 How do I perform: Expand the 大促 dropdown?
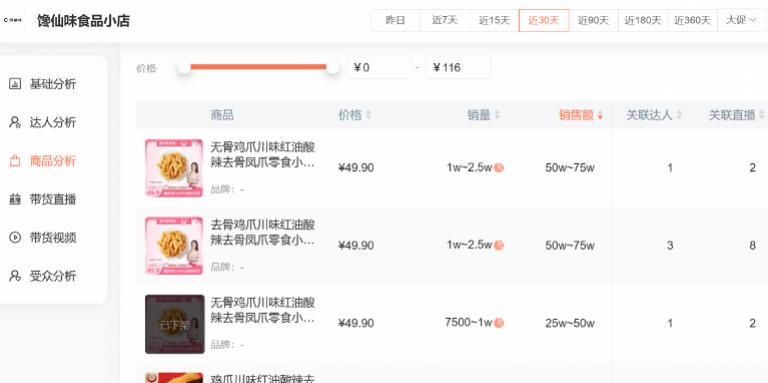741,20
